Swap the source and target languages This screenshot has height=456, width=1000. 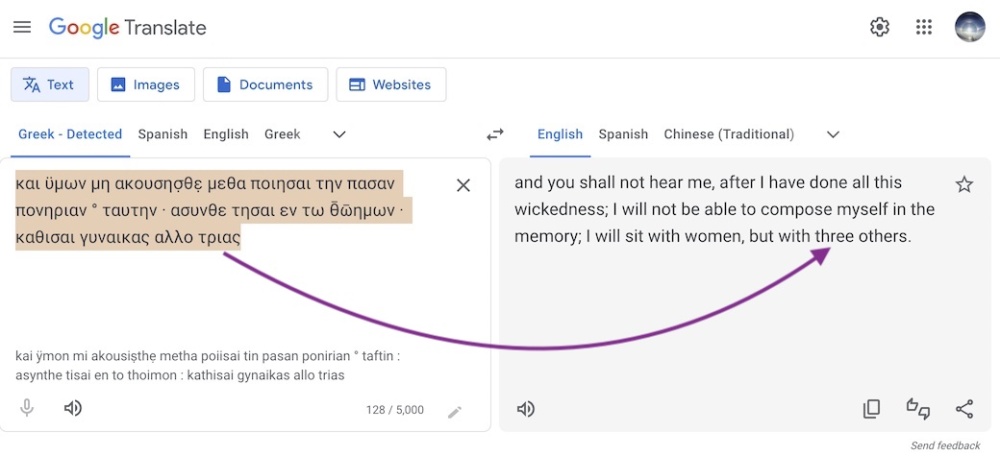click(x=495, y=135)
